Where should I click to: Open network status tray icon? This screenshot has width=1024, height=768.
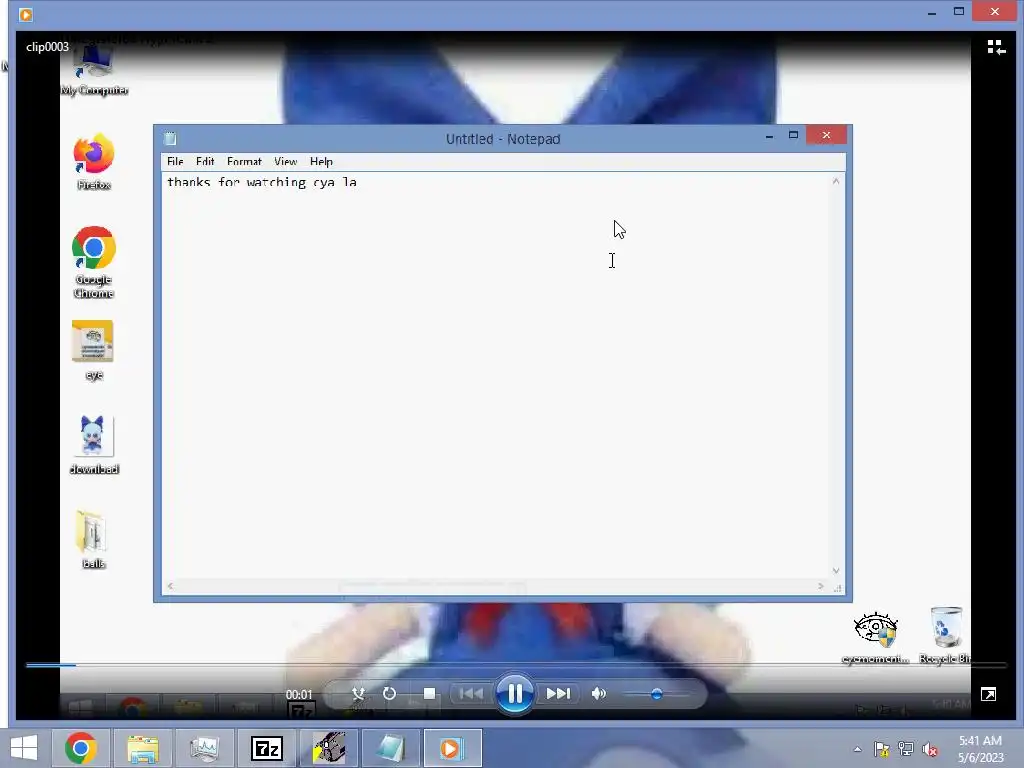[x=906, y=749]
